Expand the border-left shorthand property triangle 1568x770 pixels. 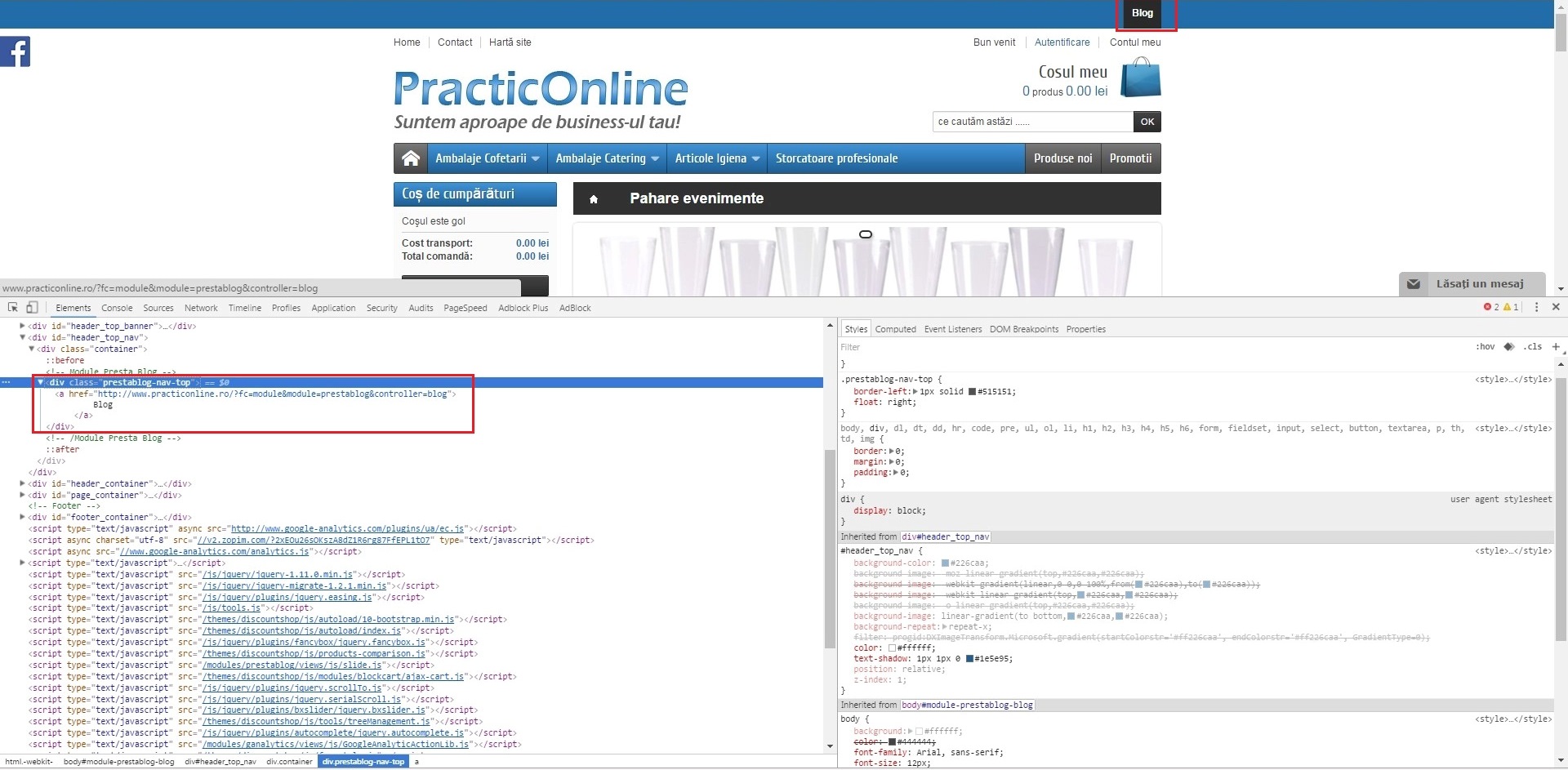coord(914,392)
